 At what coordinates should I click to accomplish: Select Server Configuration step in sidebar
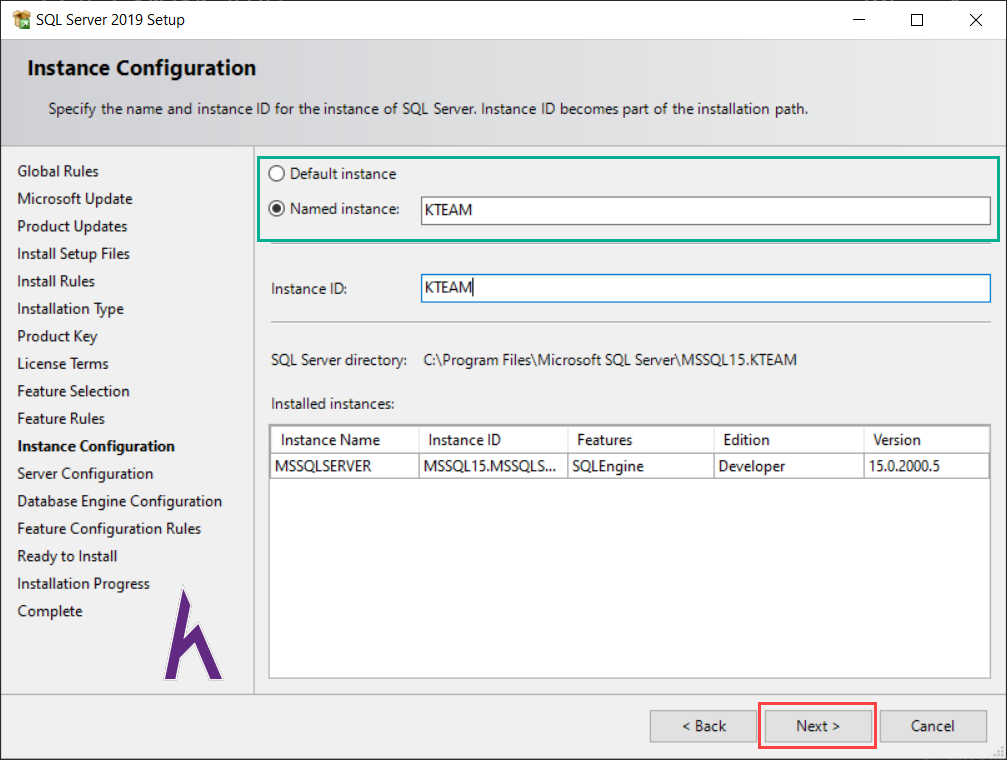(x=85, y=474)
